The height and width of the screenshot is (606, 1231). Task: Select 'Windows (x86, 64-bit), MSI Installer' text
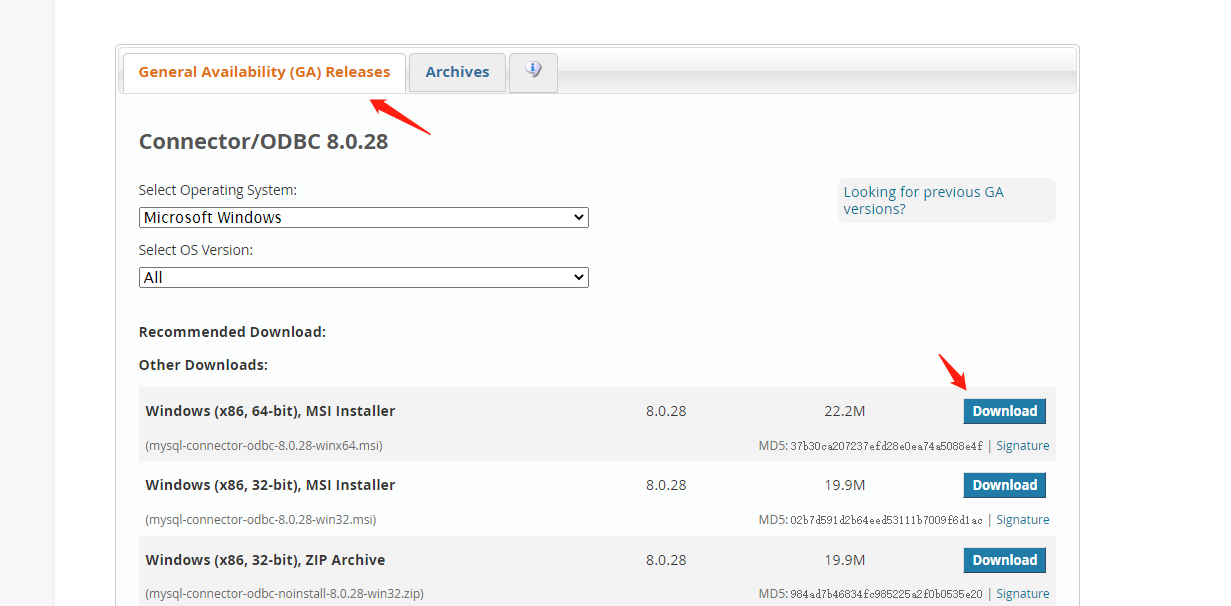click(x=270, y=411)
